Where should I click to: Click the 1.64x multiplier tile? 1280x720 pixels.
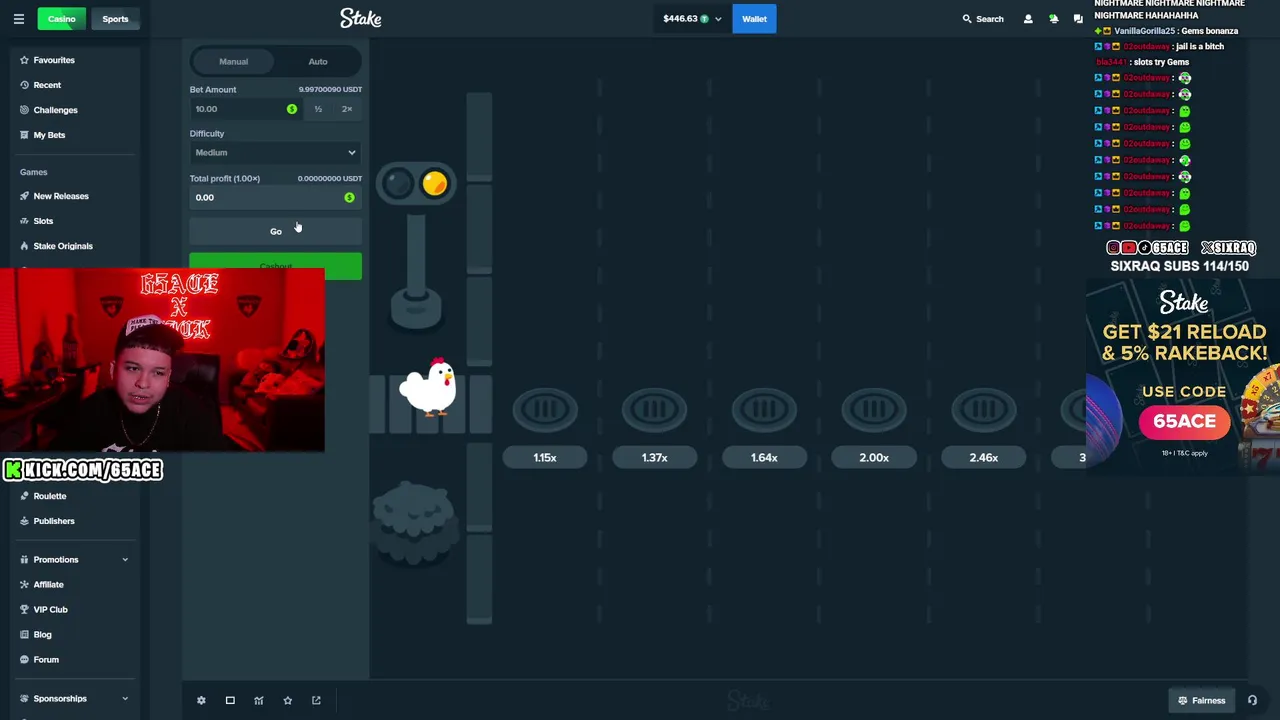[x=764, y=457]
